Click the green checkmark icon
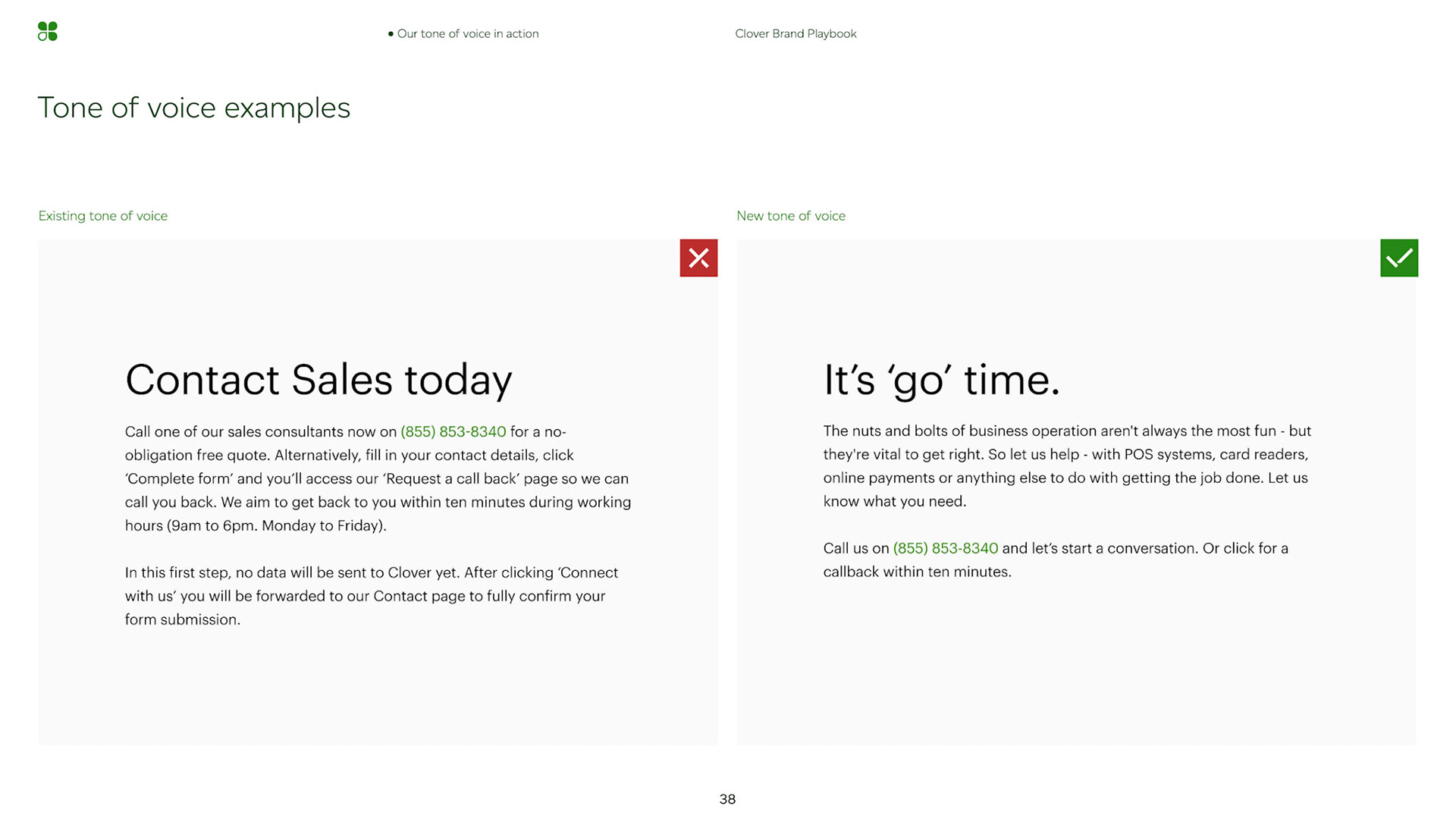1456x818 pixels. click(1399, 258)
